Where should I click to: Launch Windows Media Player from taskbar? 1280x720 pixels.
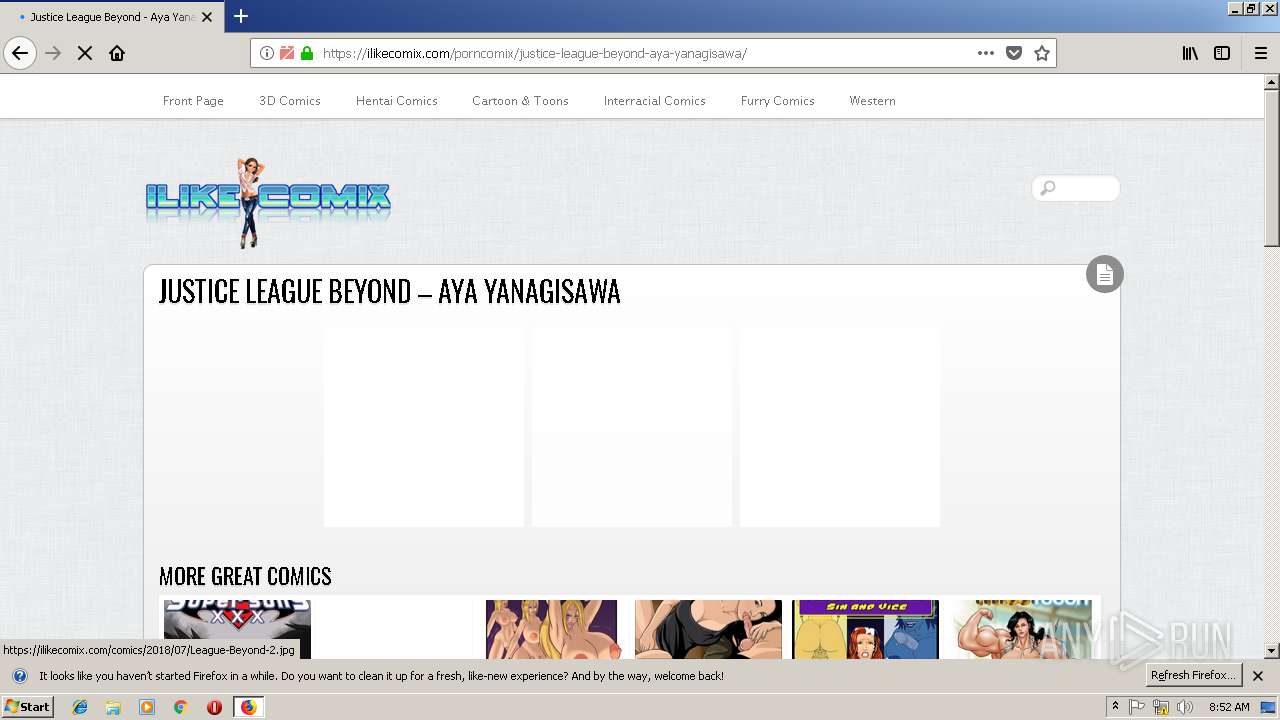pyautogui.click(x=147, y=707)
